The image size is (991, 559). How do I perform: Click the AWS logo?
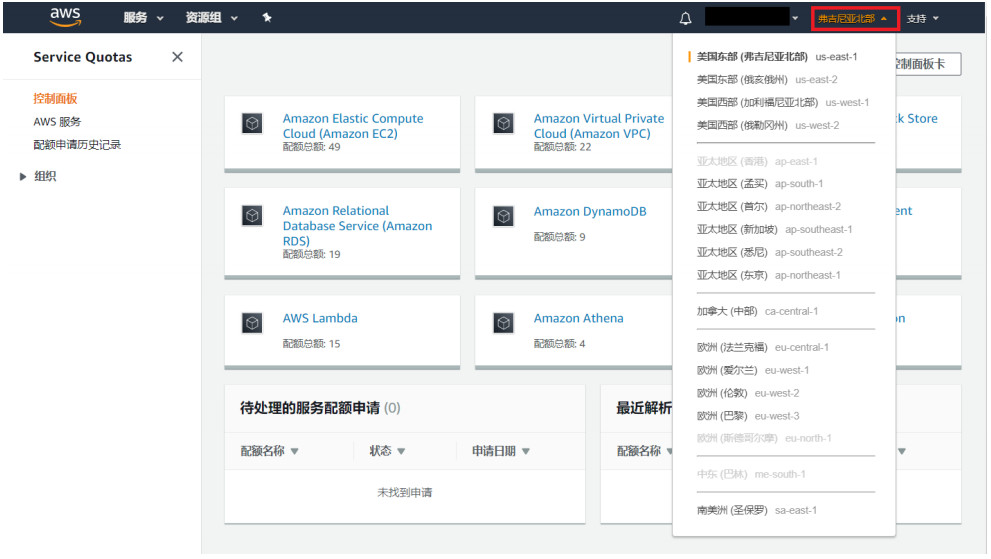pos(66,18)
